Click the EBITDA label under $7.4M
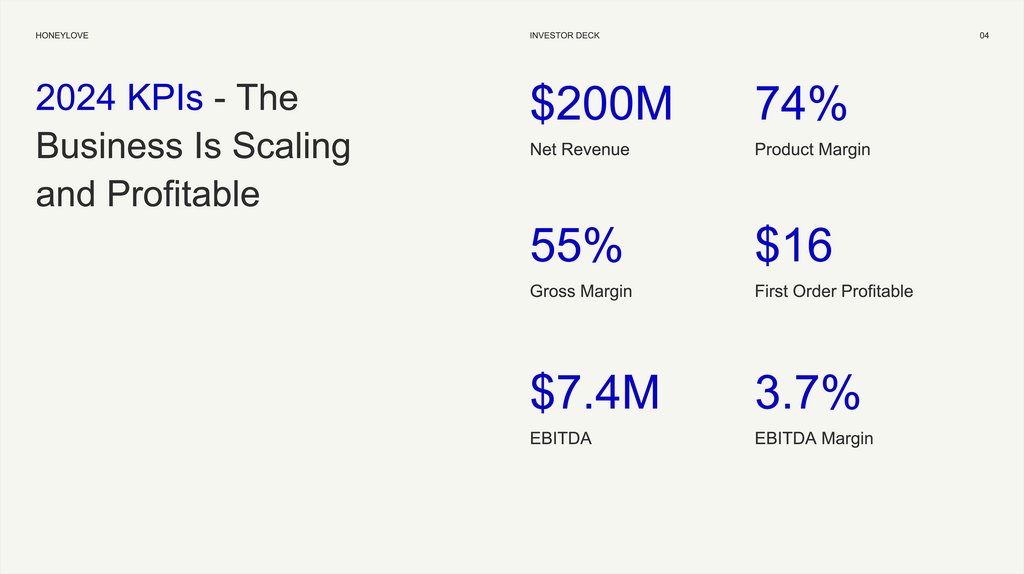Screen dimensions: 1024x574 pyautogui.click(x=560, y=439)
